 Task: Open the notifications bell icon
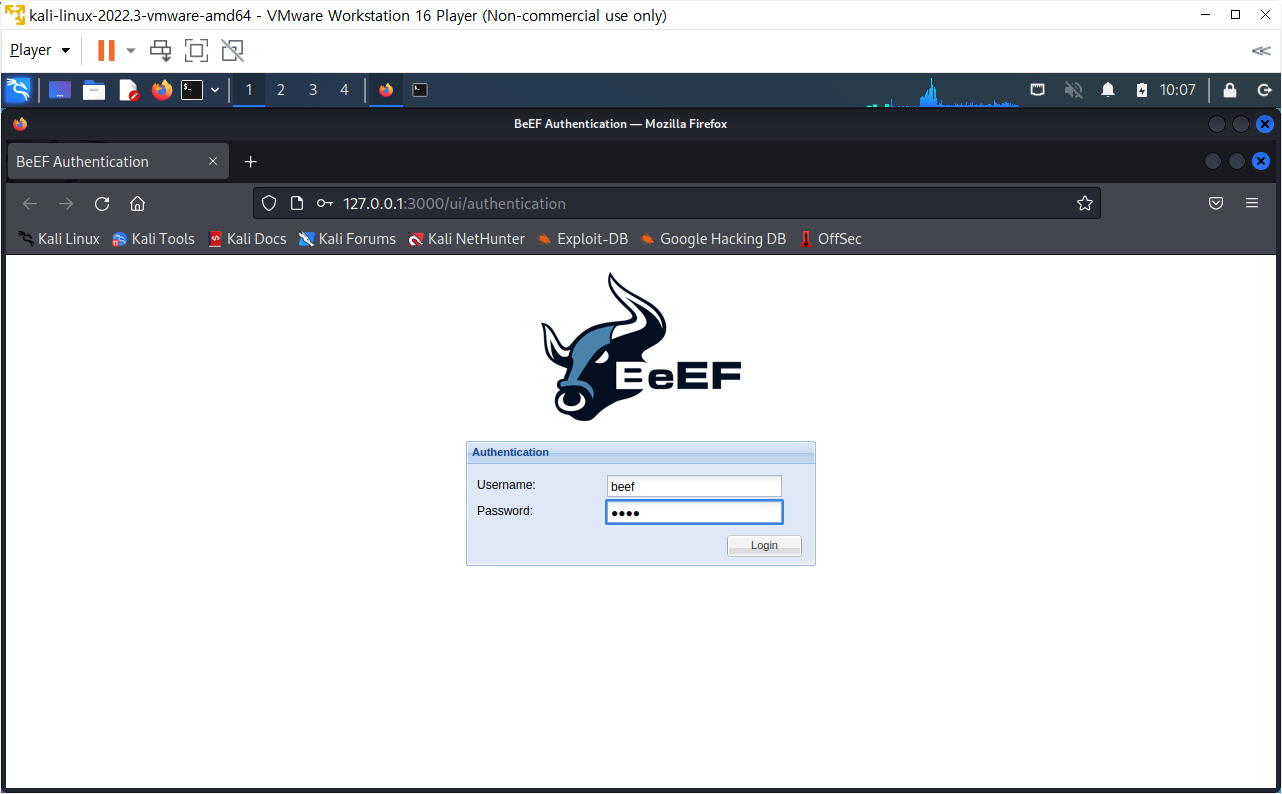coord(1108,90)
